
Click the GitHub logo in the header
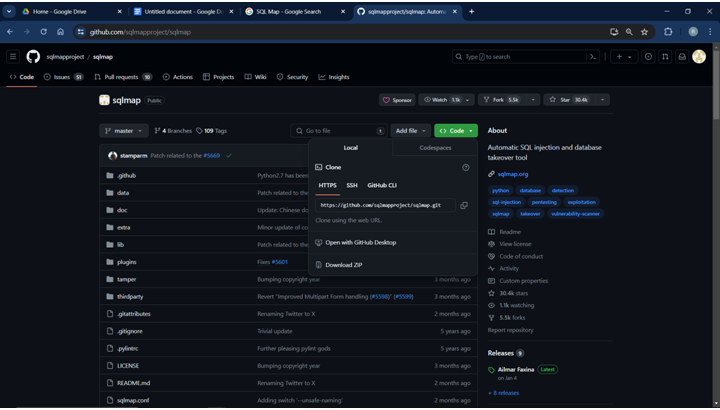tap(33, 57)
